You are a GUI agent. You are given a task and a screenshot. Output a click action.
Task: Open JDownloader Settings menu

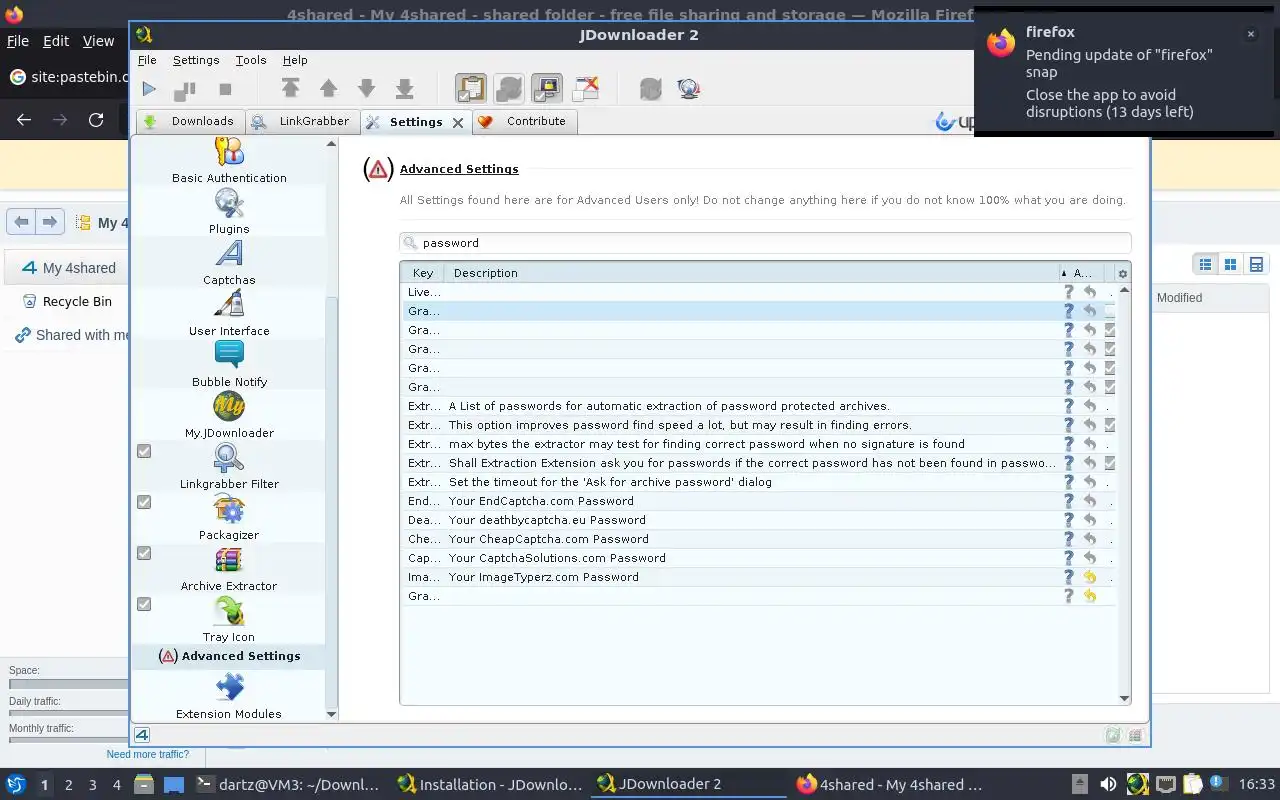point(196,60)
